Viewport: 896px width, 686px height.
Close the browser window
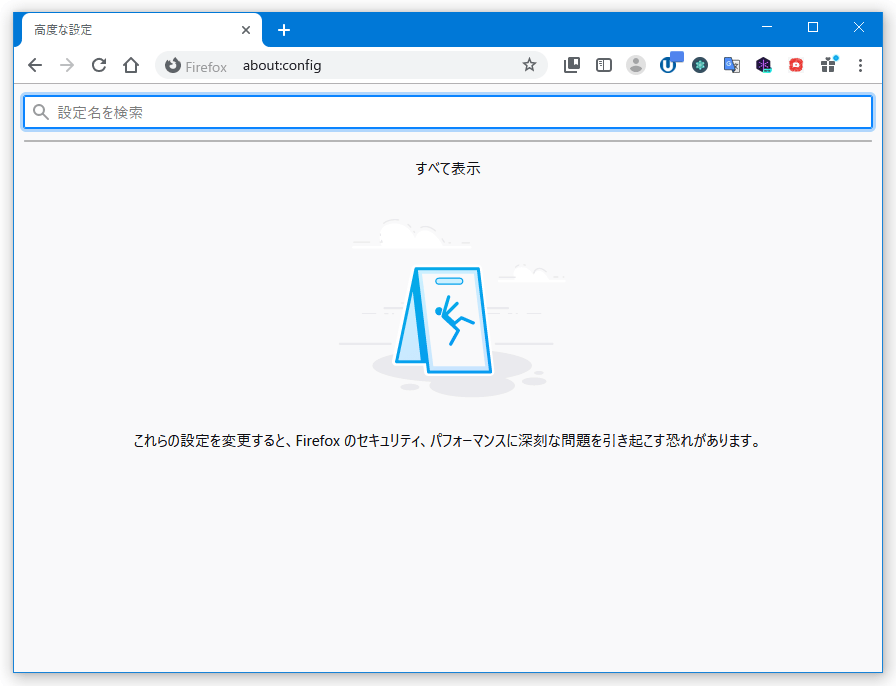pyautogui.click(x=858, y=27)
